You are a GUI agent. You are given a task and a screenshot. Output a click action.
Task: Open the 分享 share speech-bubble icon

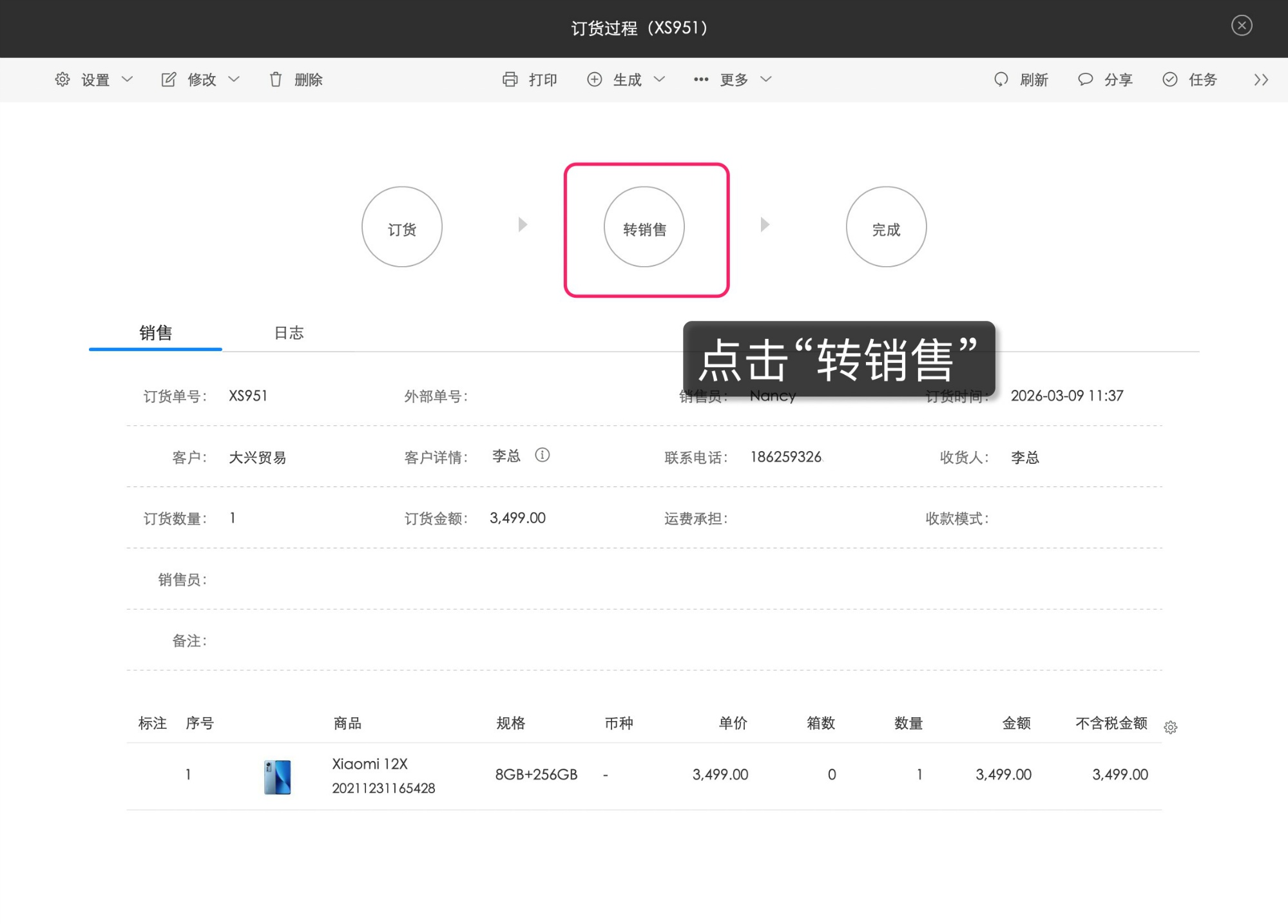1086,79
